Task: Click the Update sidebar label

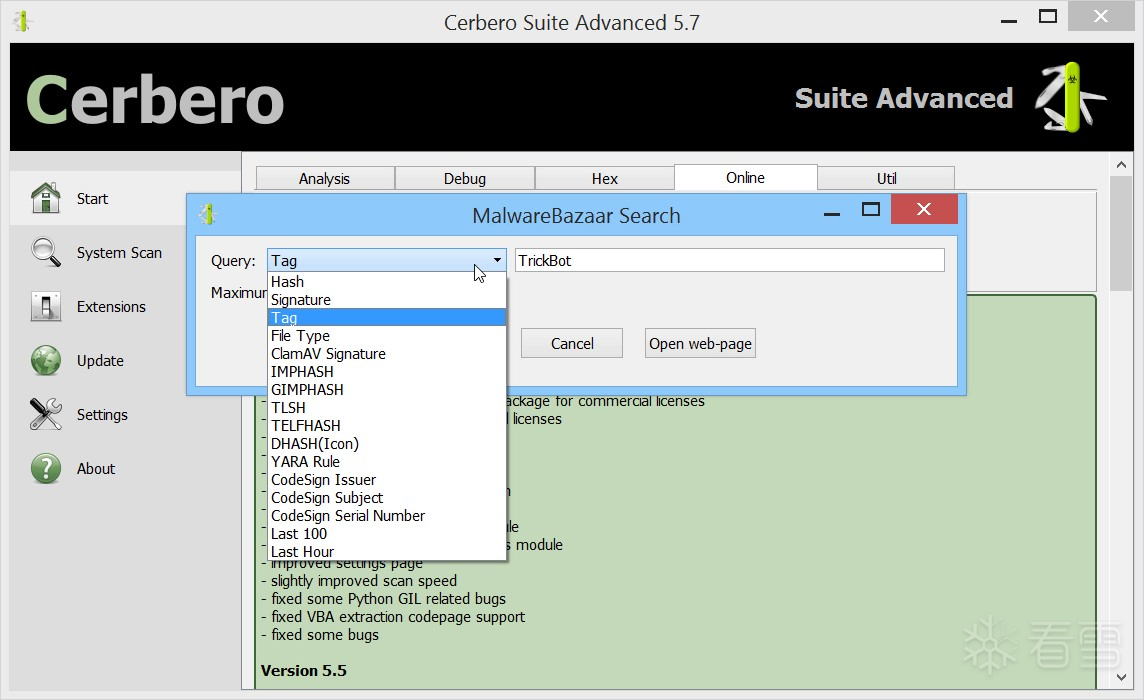Action: click(x=101, y=361)
